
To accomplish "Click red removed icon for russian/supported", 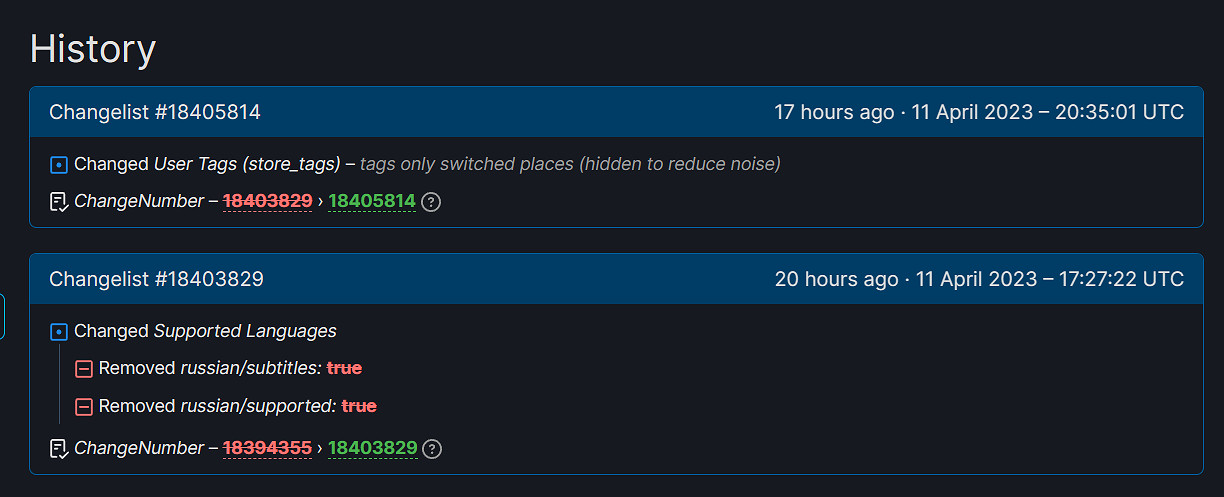I will (x=84, y=407).
